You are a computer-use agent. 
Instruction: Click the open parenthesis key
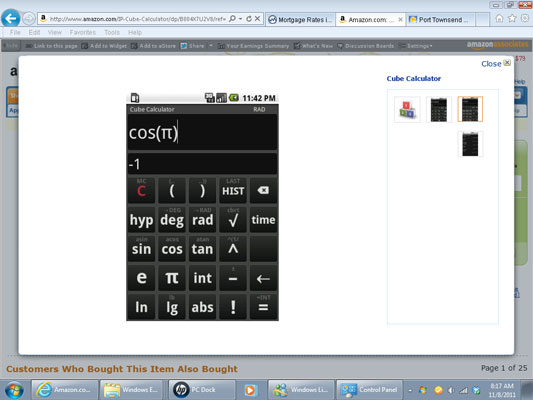click(172, 190)
